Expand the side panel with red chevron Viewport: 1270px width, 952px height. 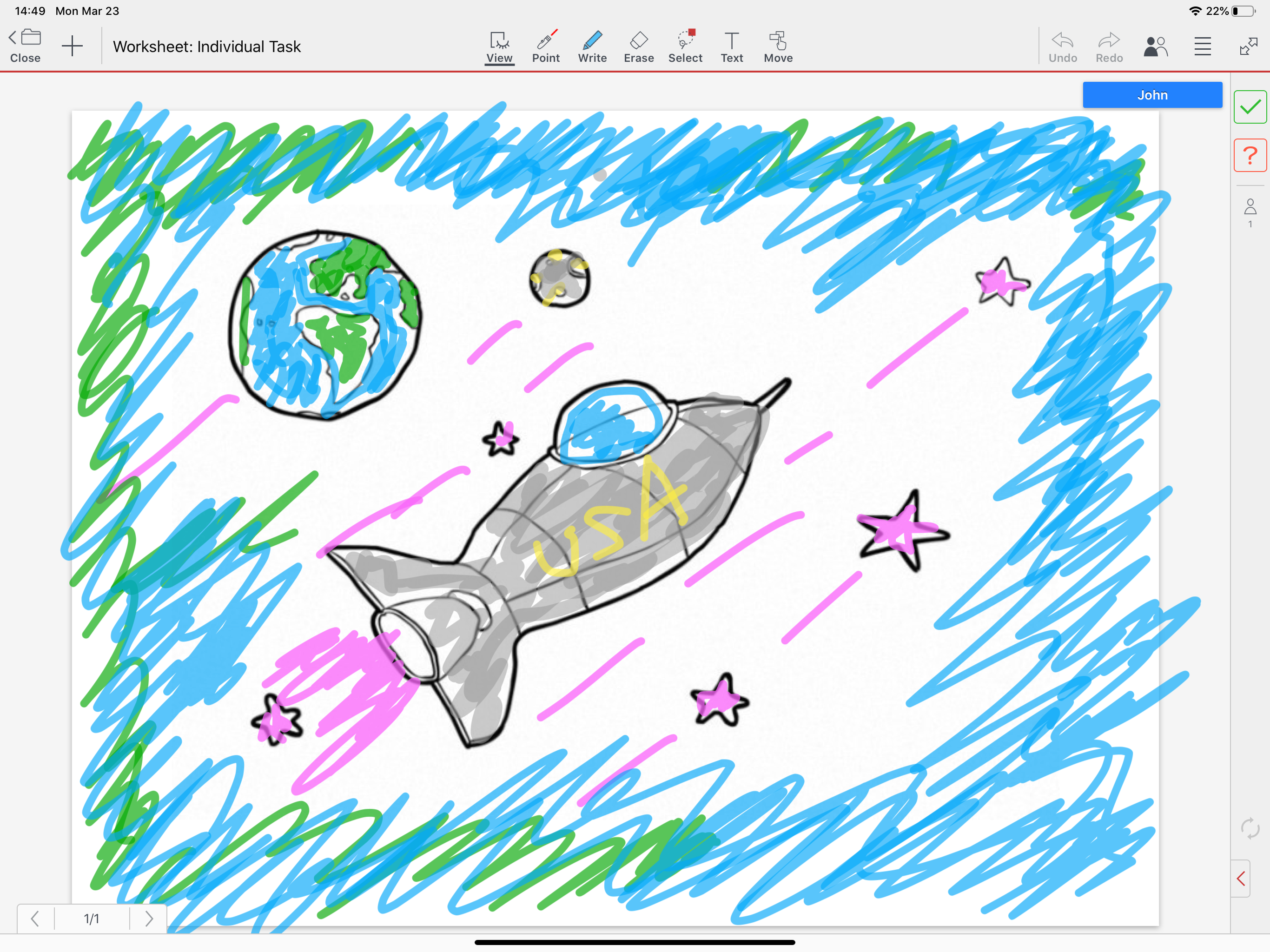(x=1241, y=878)
